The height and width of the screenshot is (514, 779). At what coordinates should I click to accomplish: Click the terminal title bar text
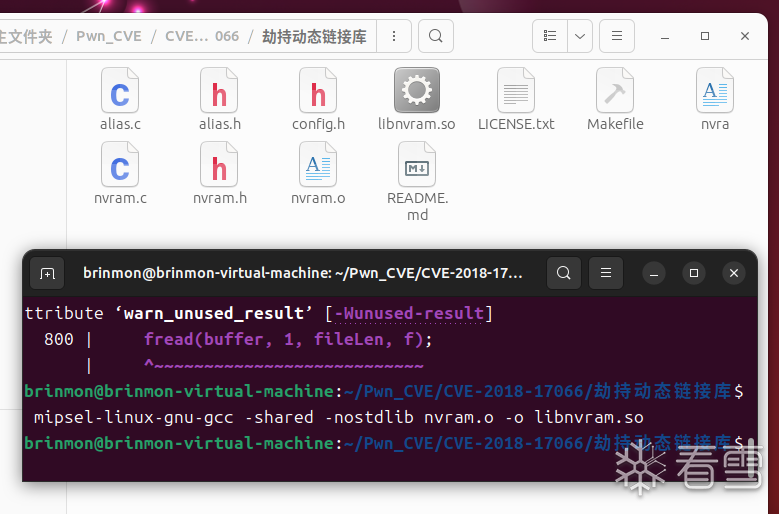point(303,273)
